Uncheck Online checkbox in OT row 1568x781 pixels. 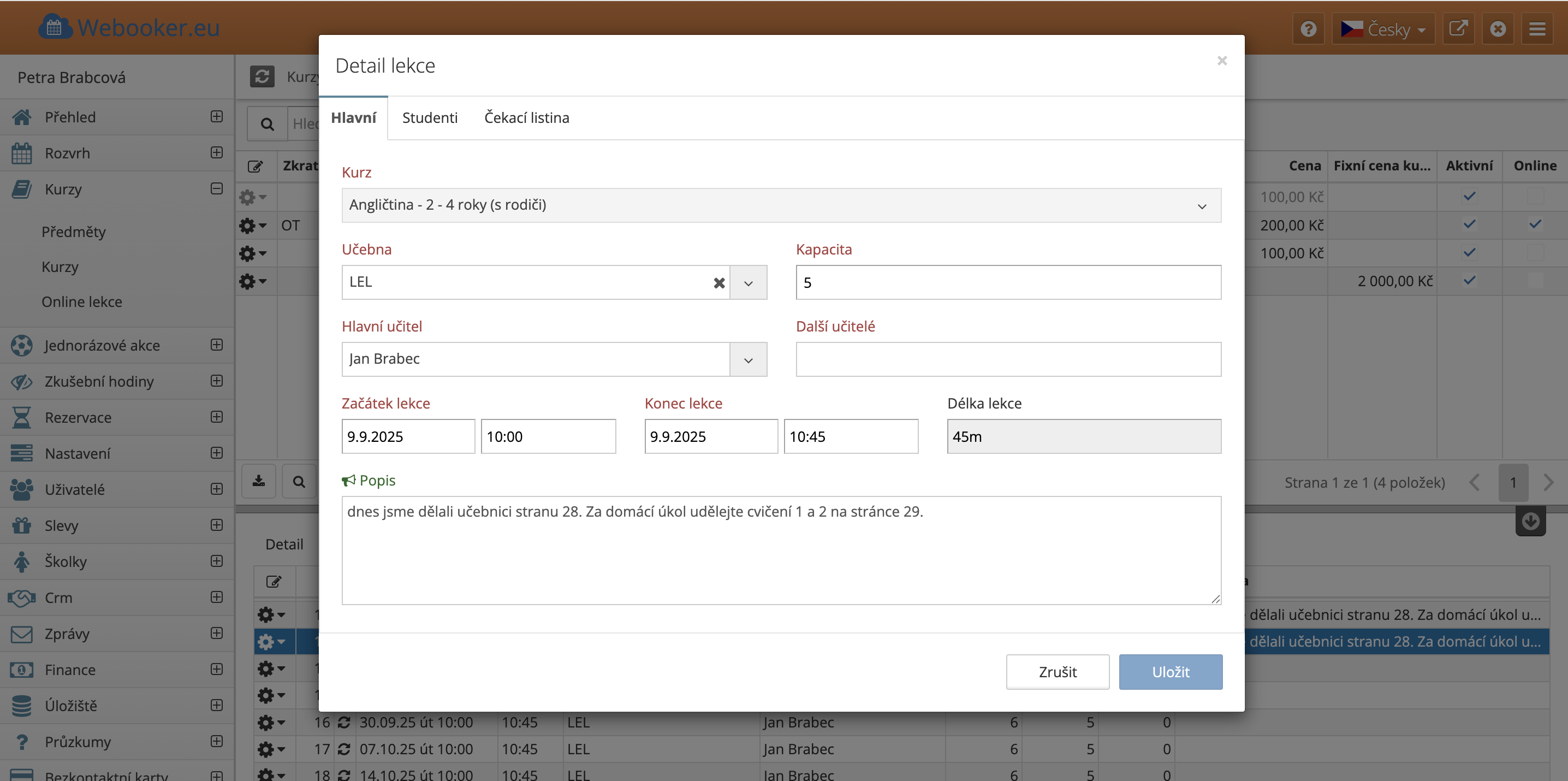pos(1535,224)
